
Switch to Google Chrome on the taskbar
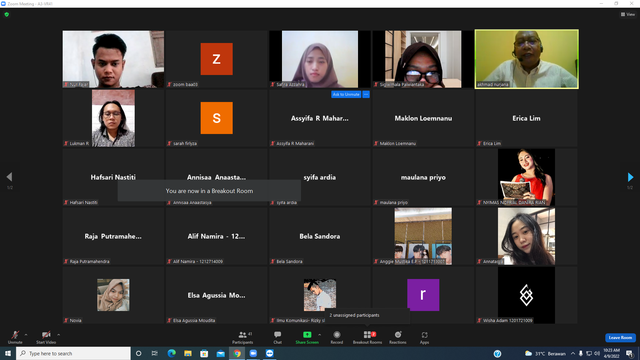click(x=237, y=353)
